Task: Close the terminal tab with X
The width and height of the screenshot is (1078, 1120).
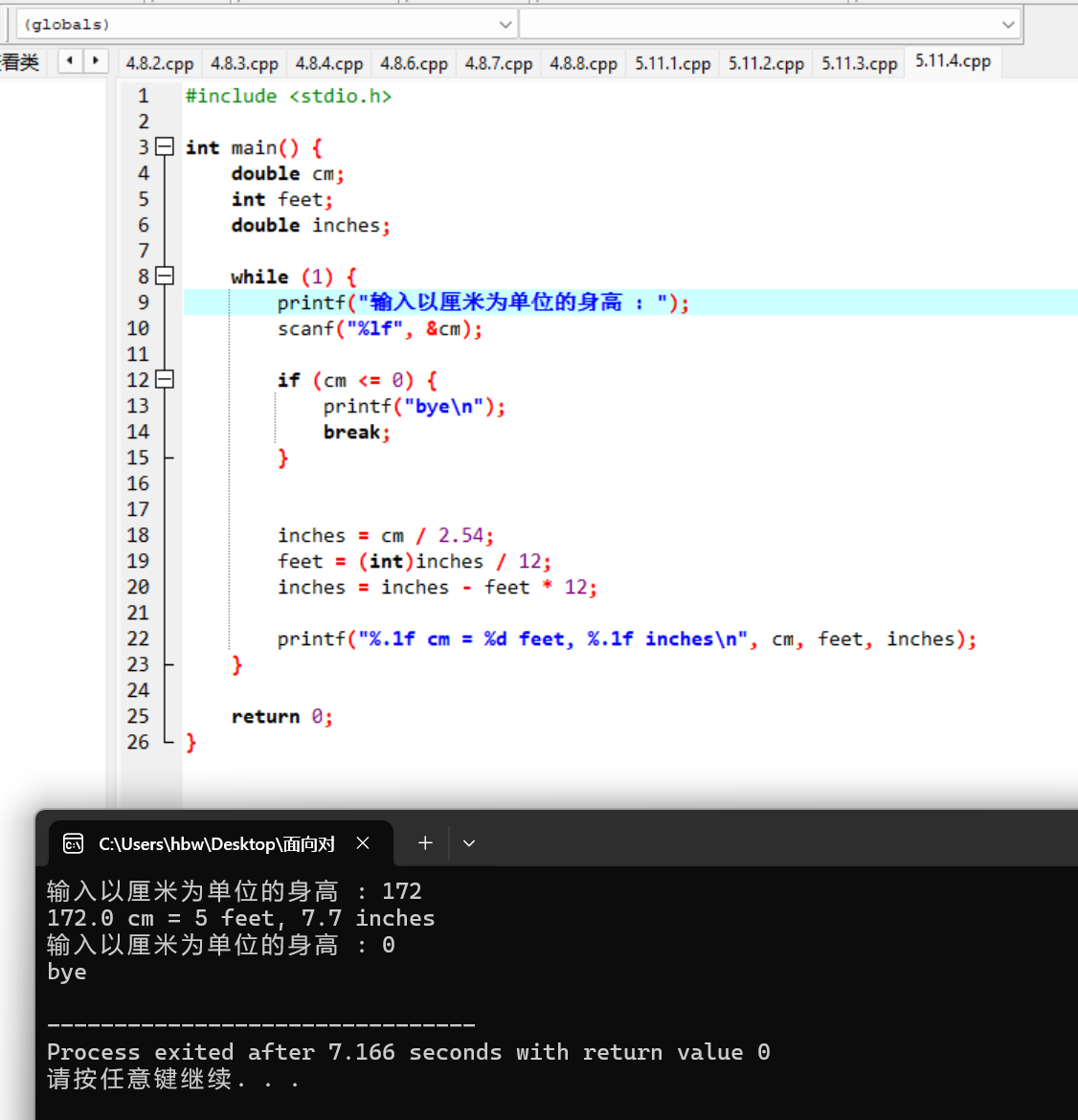Action: (x=363, y=843)
